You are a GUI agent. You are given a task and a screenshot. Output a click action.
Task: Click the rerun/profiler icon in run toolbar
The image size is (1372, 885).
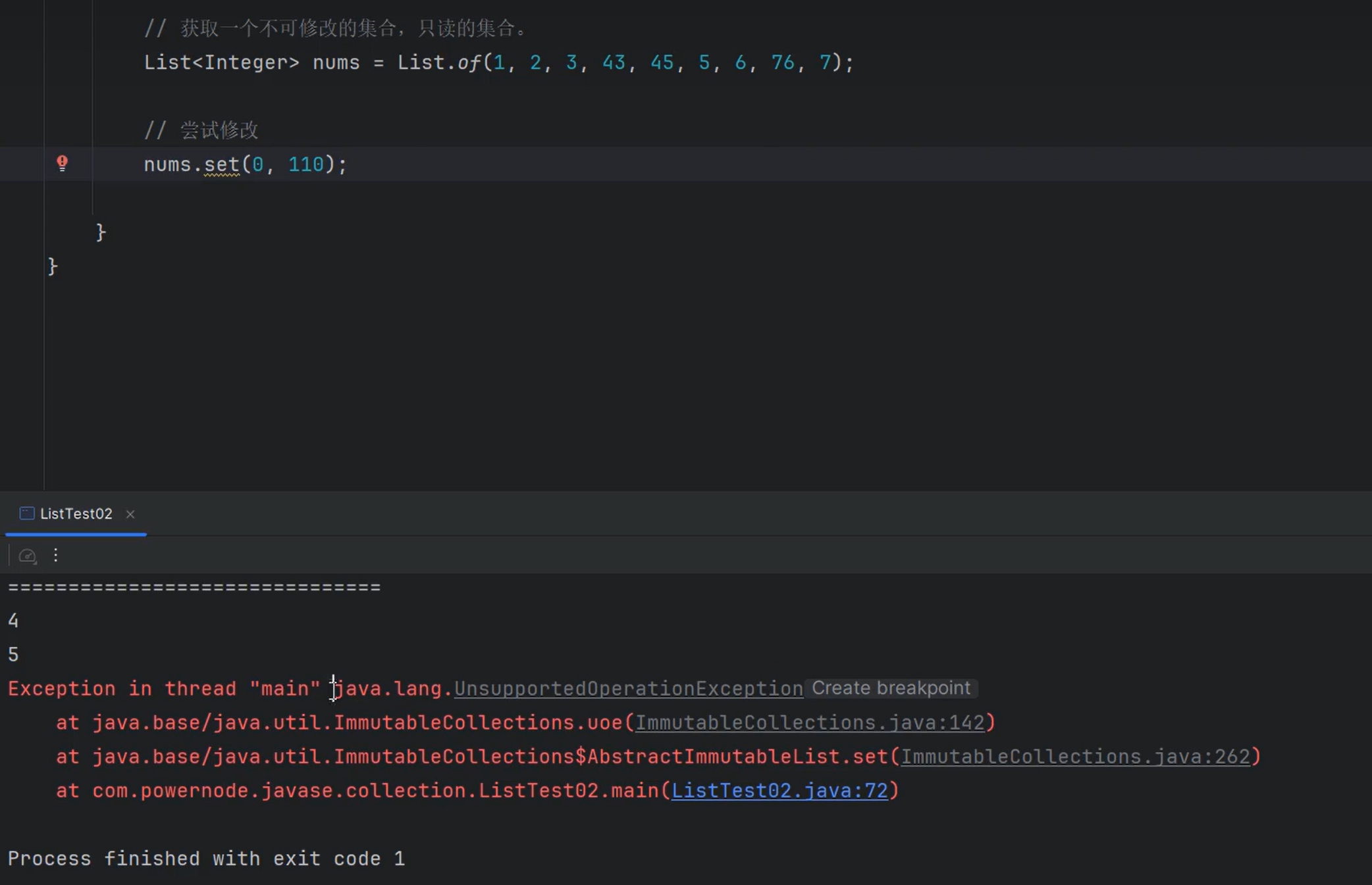[27, 556]
